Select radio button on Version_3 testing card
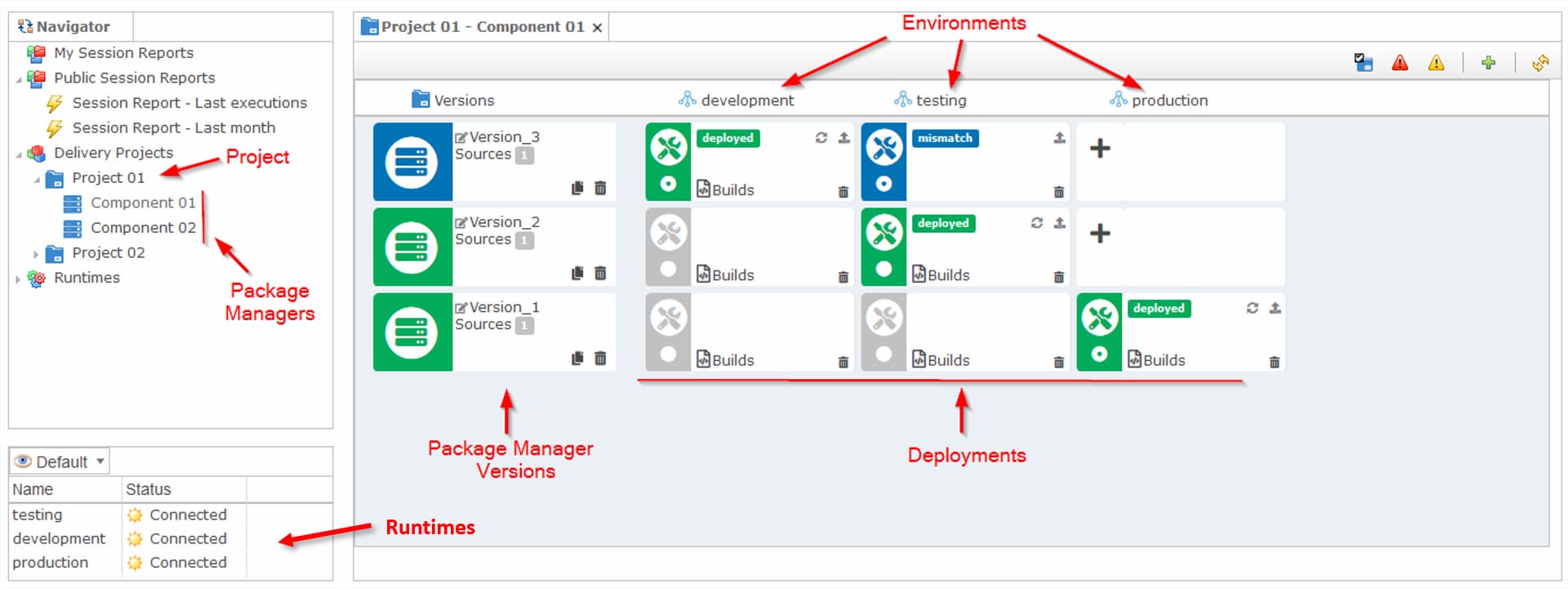The width and height of the screenshot is (1568, 589). pyautogui.click(x=884, y=184)
